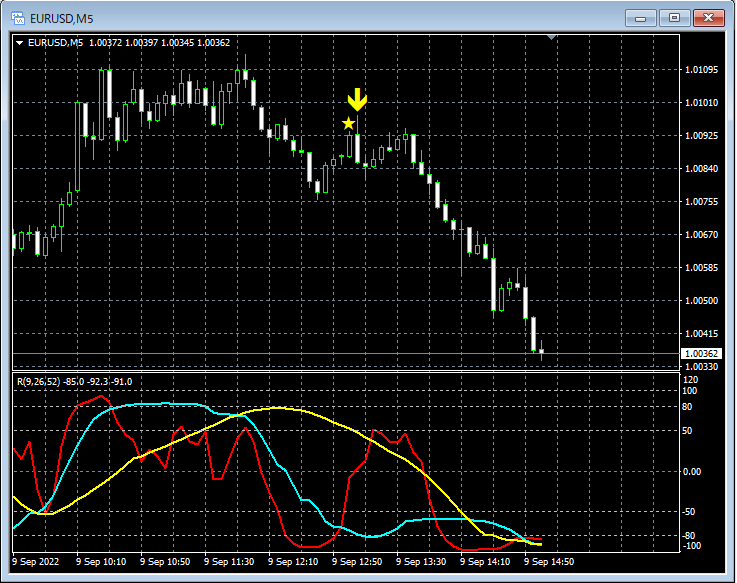Click the 9 Sep 11:30 time label
This screenshot has width=737, height=583.
[229, 562]
